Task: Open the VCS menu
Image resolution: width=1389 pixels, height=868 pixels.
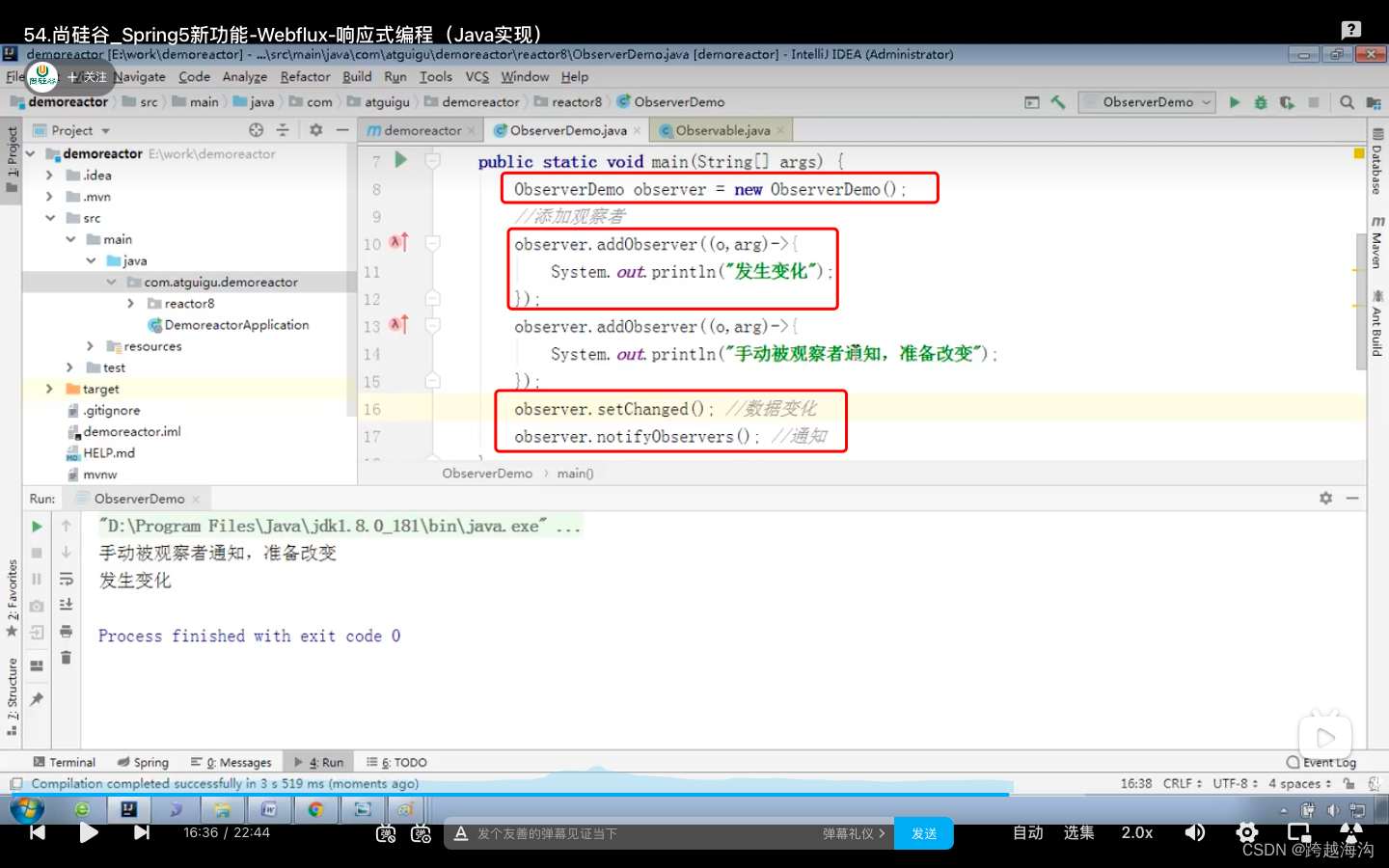Action: pos(477,77)
